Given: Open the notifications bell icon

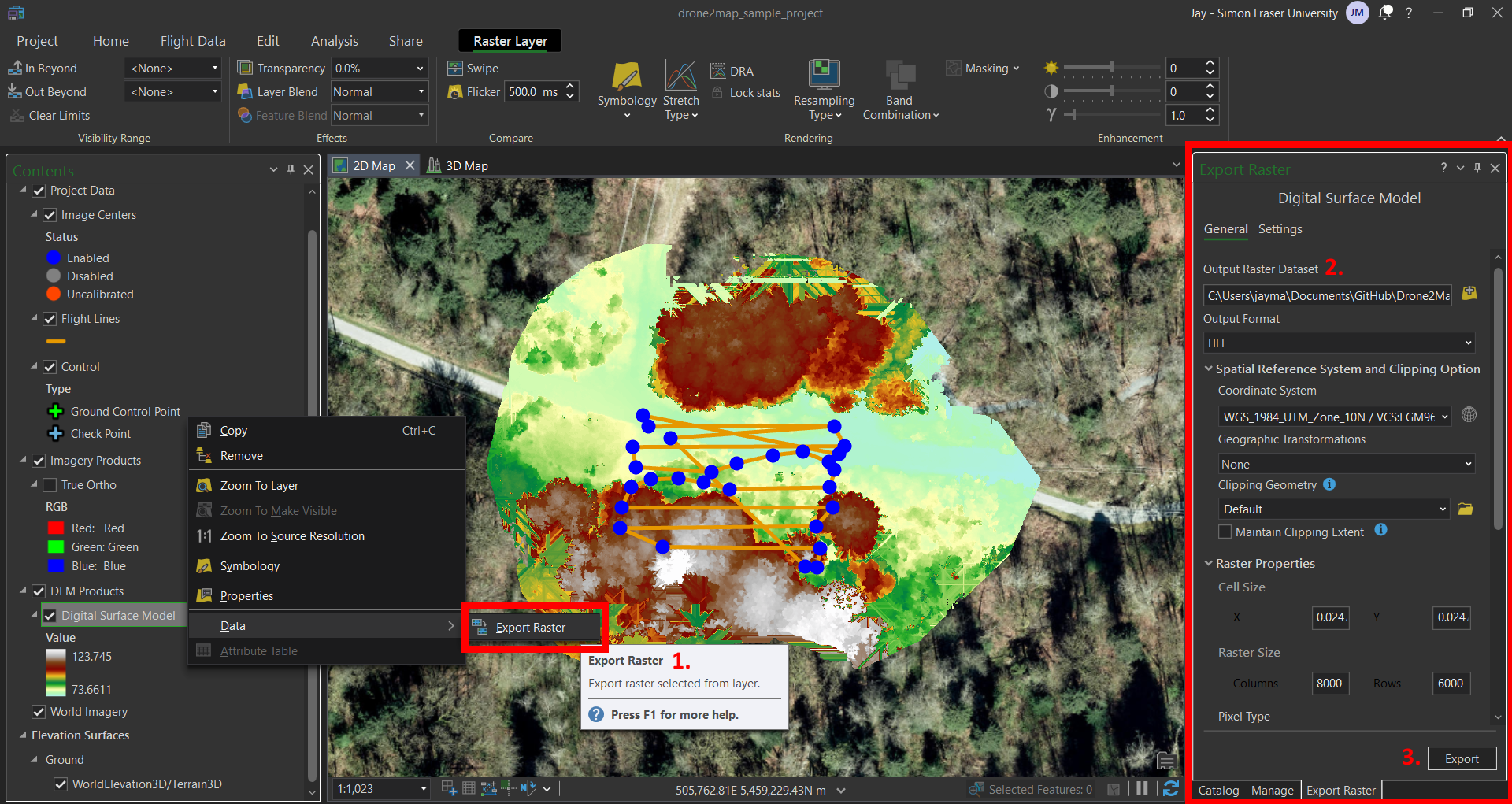Looking at the screenshot, I should tap(1385, 13).
